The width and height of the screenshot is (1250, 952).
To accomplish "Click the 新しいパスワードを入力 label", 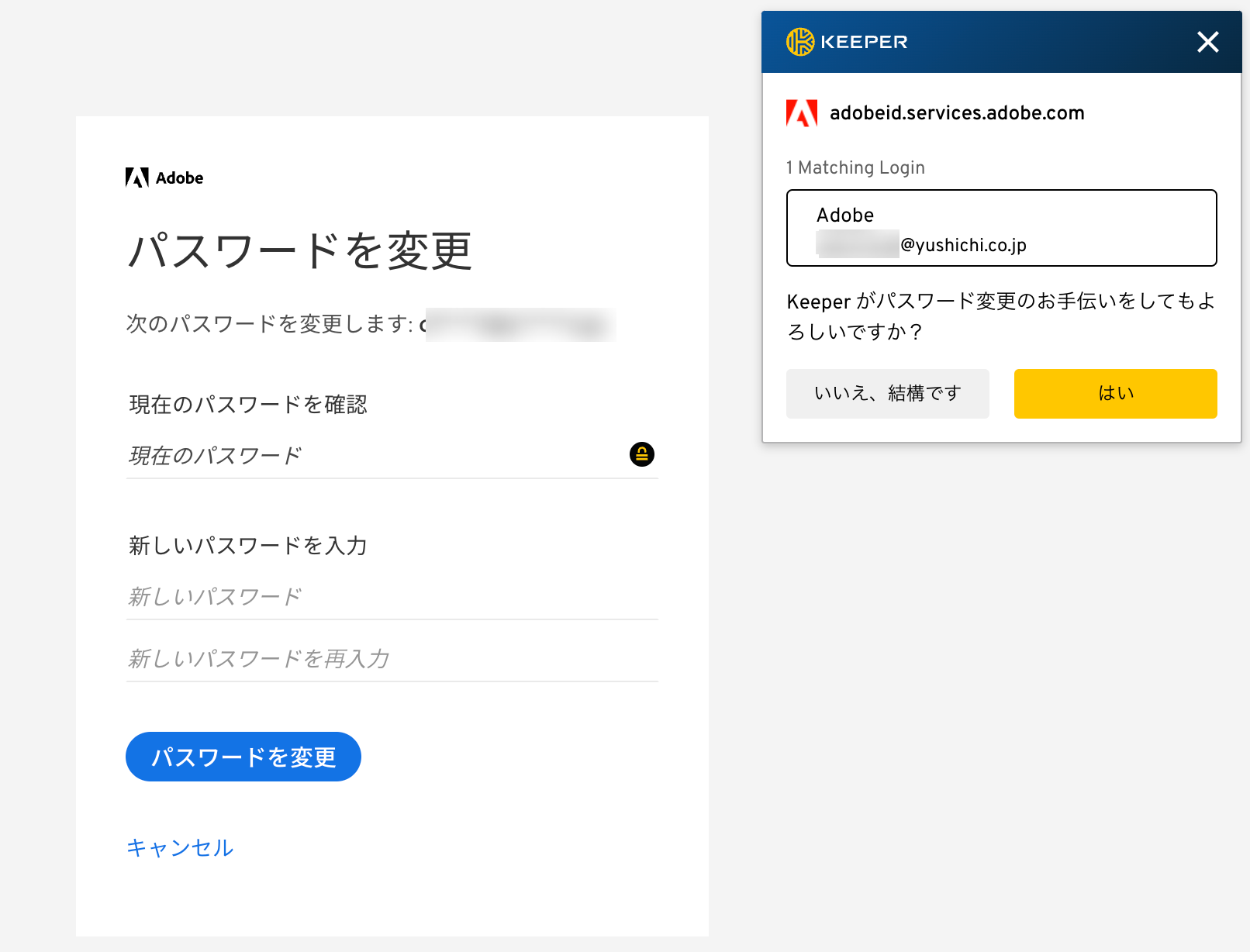I will tap(248, 546).
